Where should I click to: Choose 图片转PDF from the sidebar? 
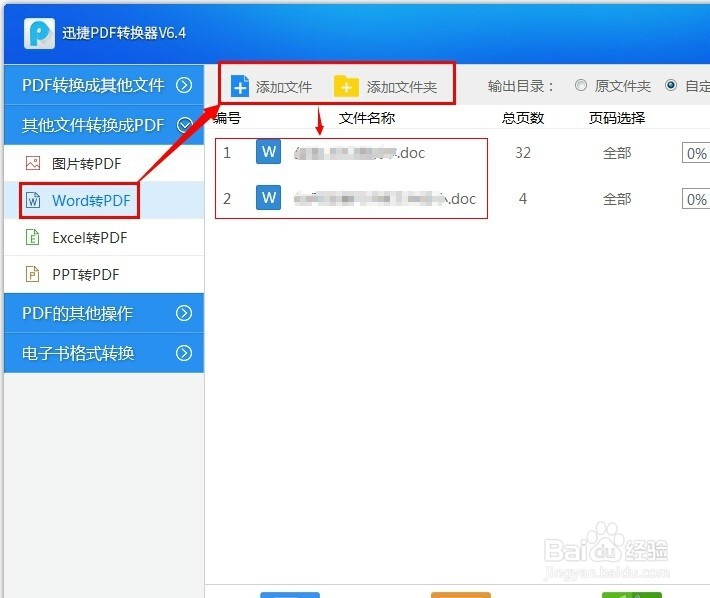tap(104, 163)
